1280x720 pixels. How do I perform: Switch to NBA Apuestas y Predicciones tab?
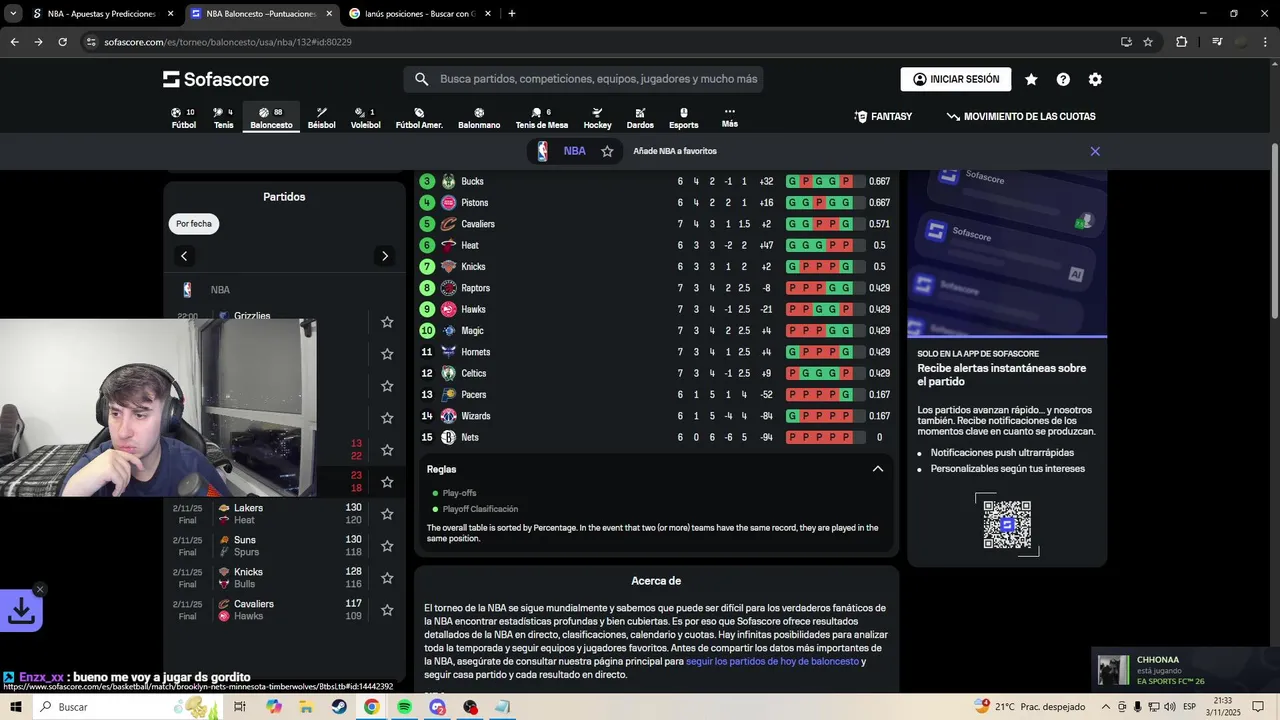click(101, 14)
